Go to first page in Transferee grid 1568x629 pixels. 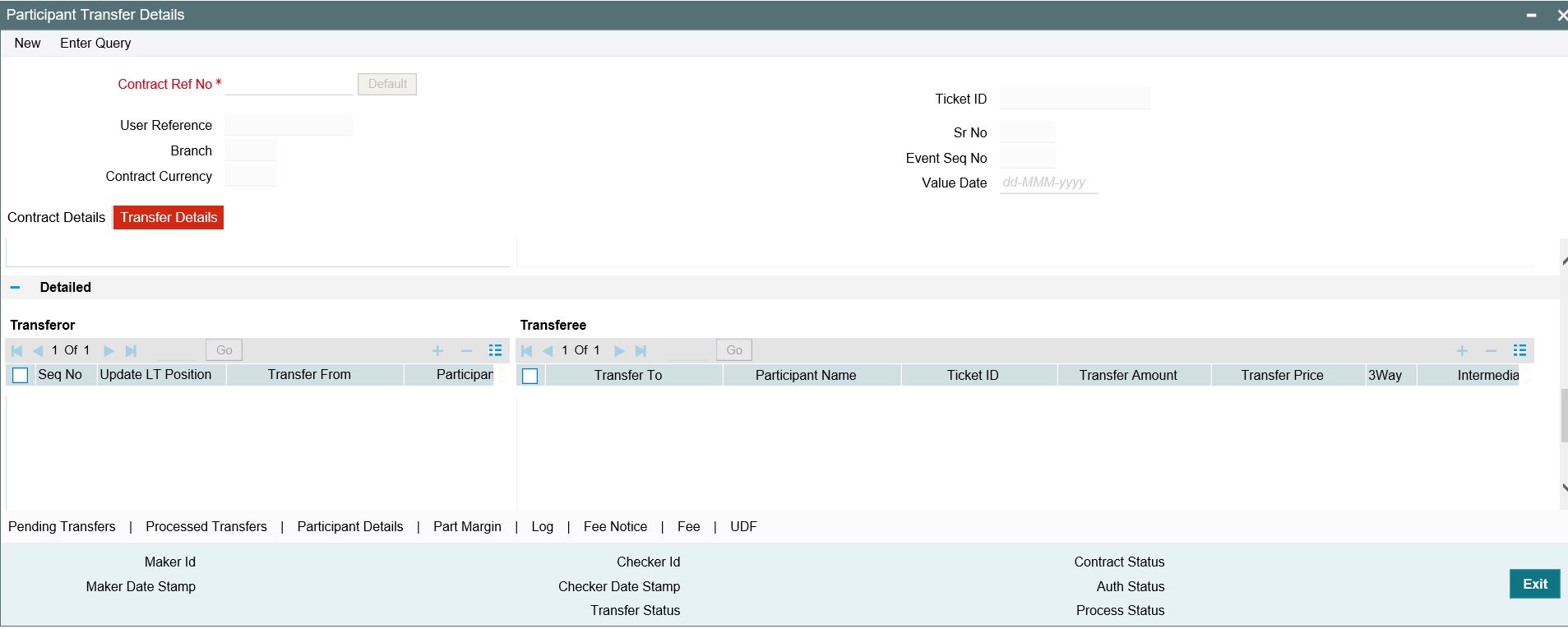pos(526,351)
